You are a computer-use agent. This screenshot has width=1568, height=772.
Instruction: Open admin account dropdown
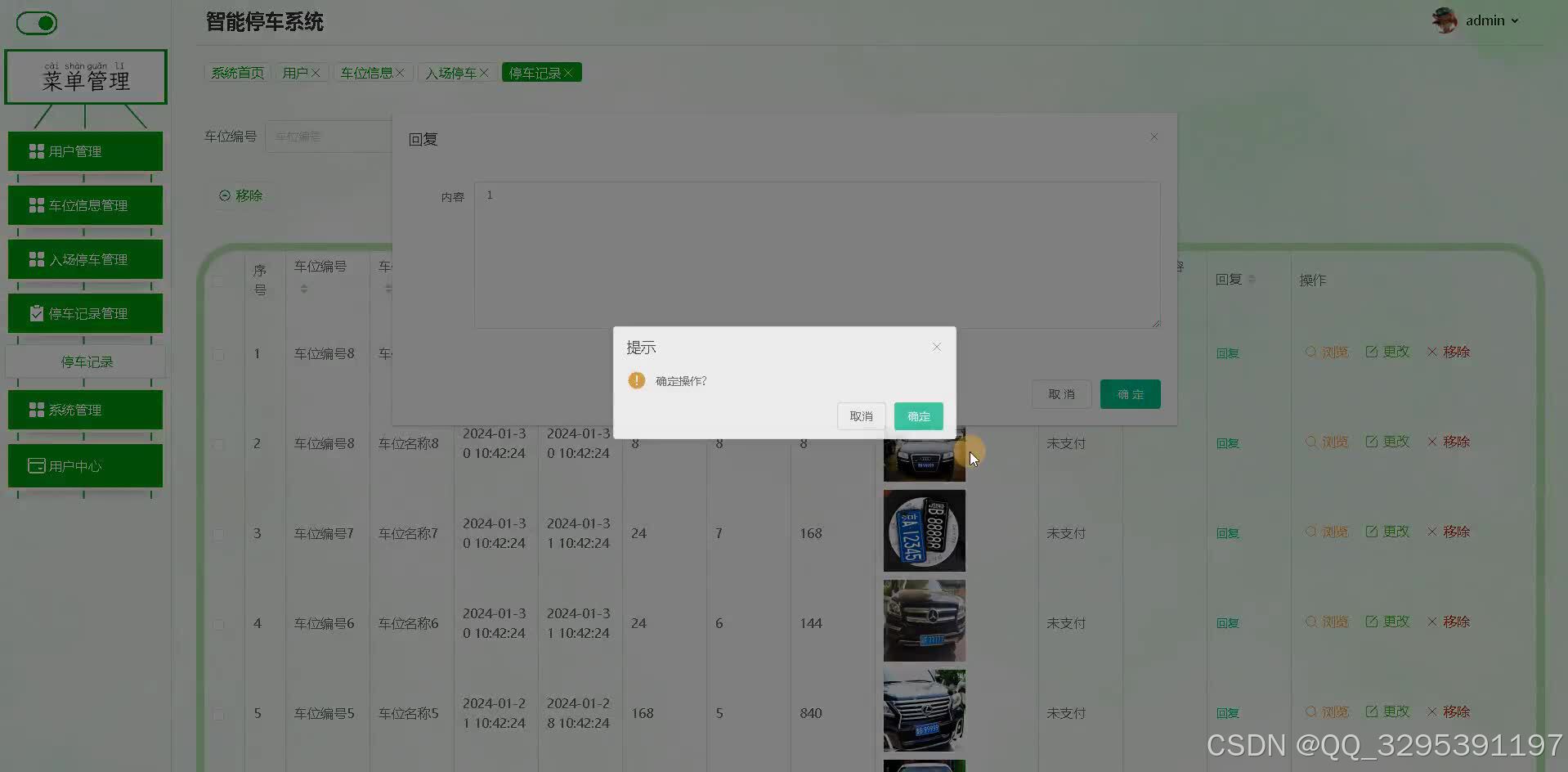coord(1492,20)
